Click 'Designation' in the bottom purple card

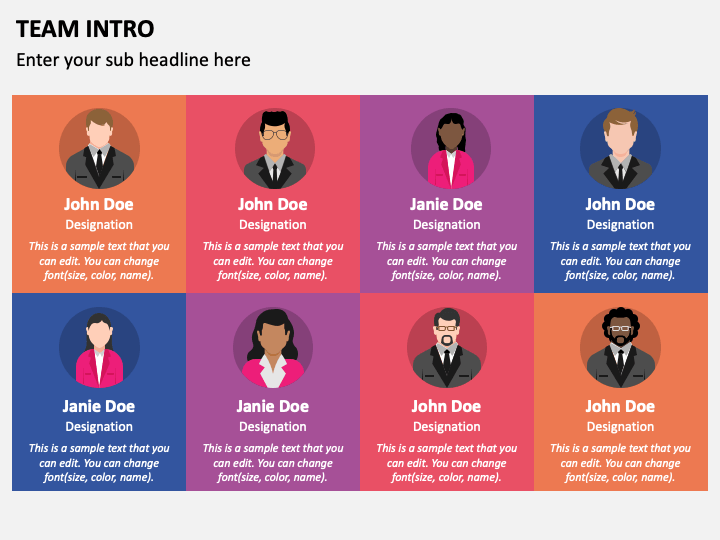[273, 427]
